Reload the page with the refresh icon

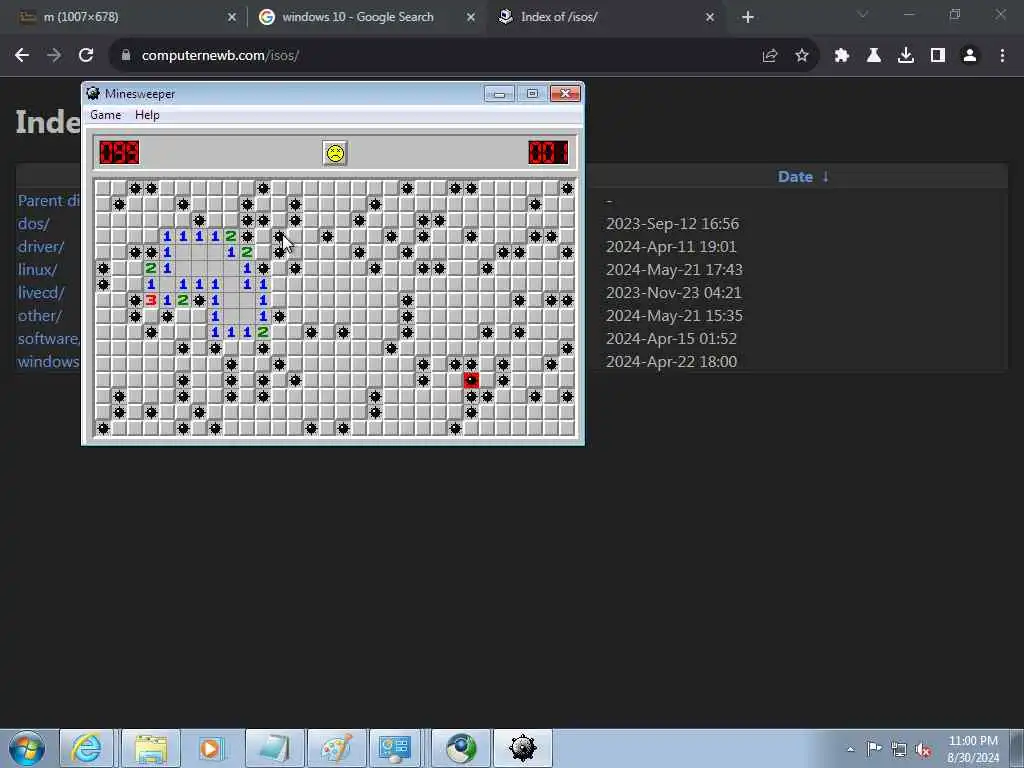[86, 56]
